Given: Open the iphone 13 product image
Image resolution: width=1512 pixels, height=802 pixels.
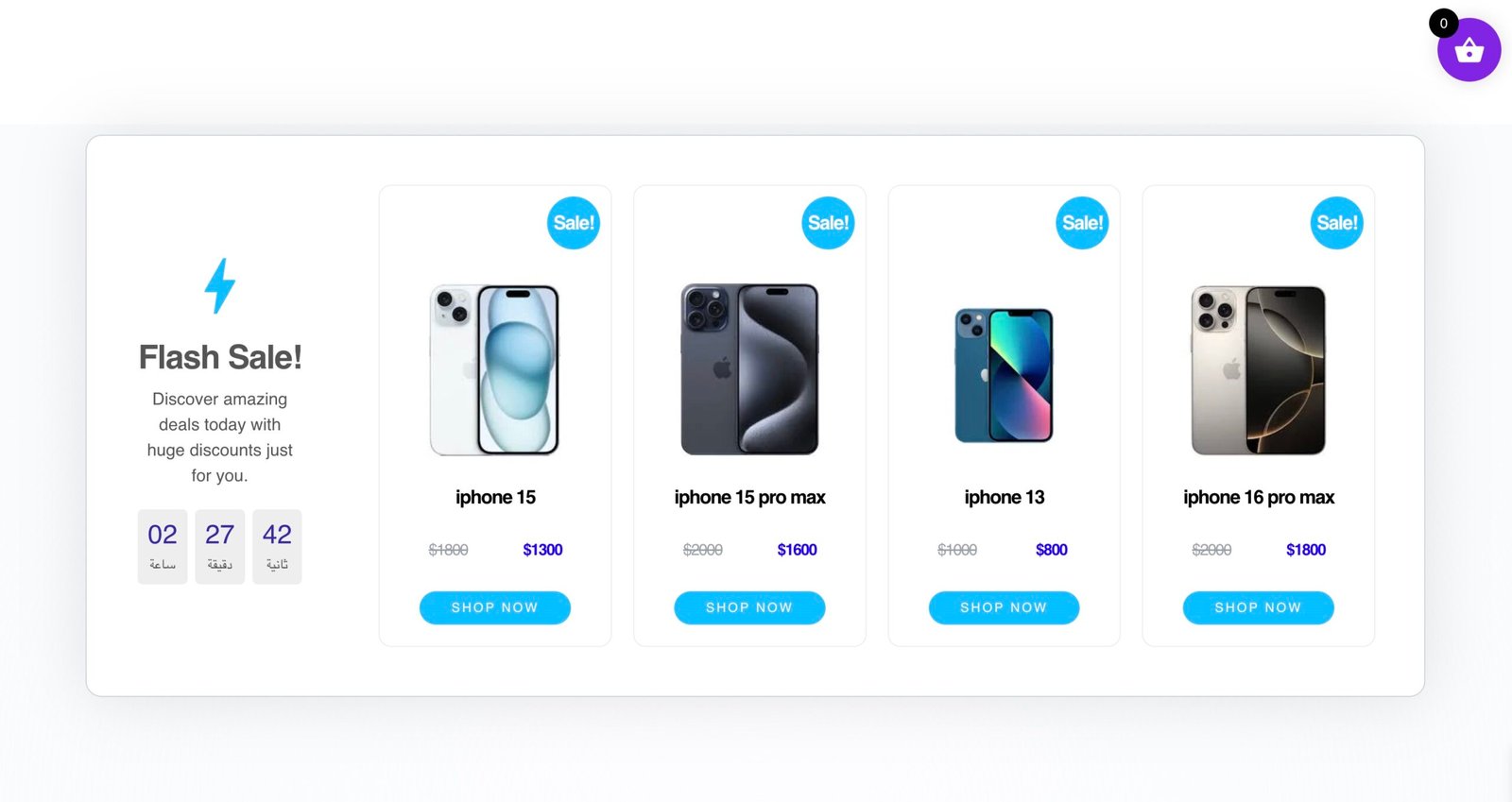Looking at the screenshot, I should coord(1004,375).
